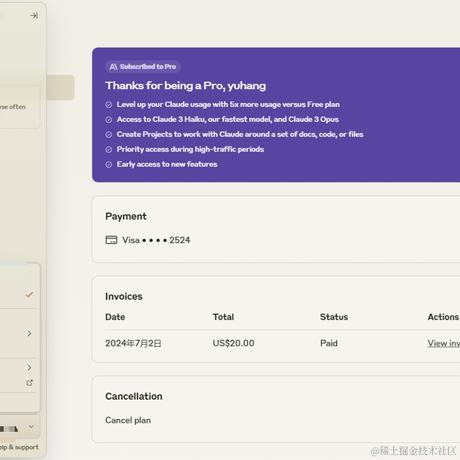Click 'Early access to new features' text

pos(167,164)
